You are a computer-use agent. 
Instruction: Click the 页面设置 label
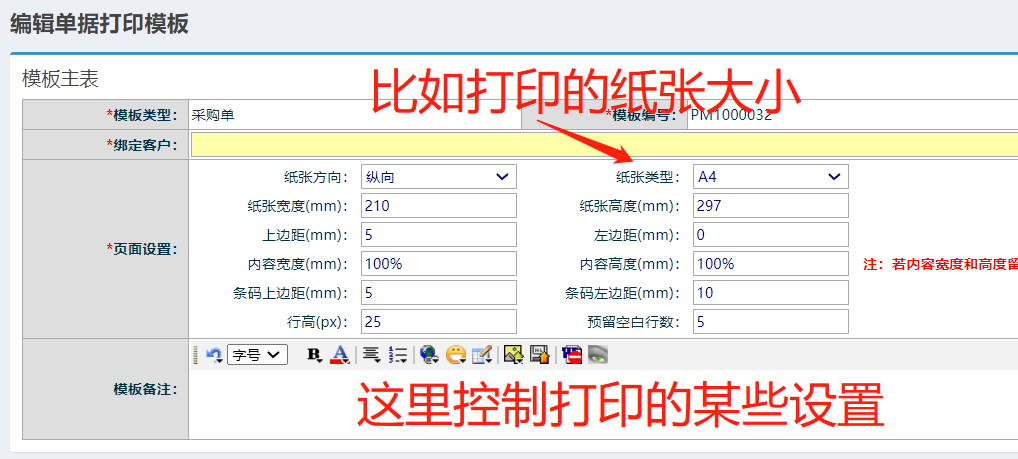pyautogui.click(x=142, y=249)
